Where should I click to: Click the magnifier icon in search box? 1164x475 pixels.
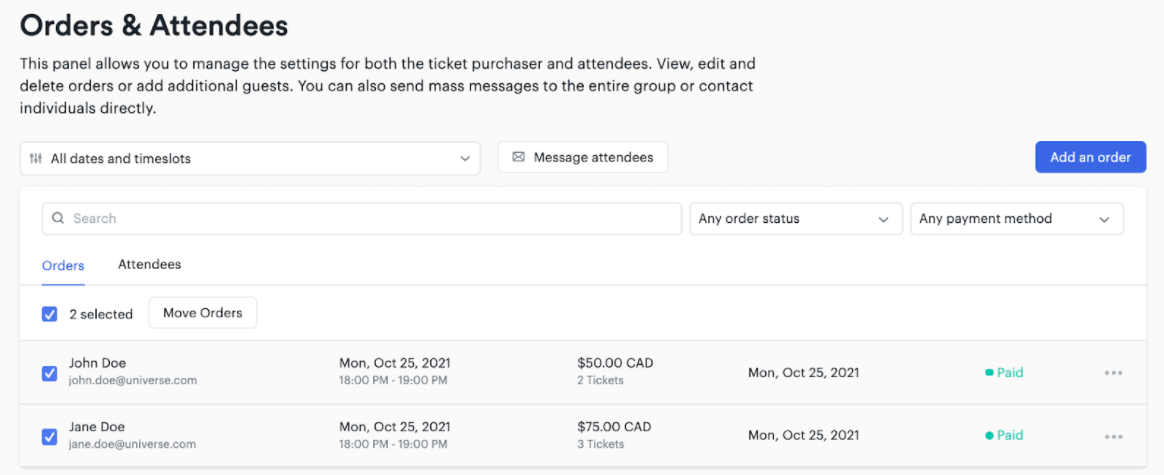[x=59, y=218]
